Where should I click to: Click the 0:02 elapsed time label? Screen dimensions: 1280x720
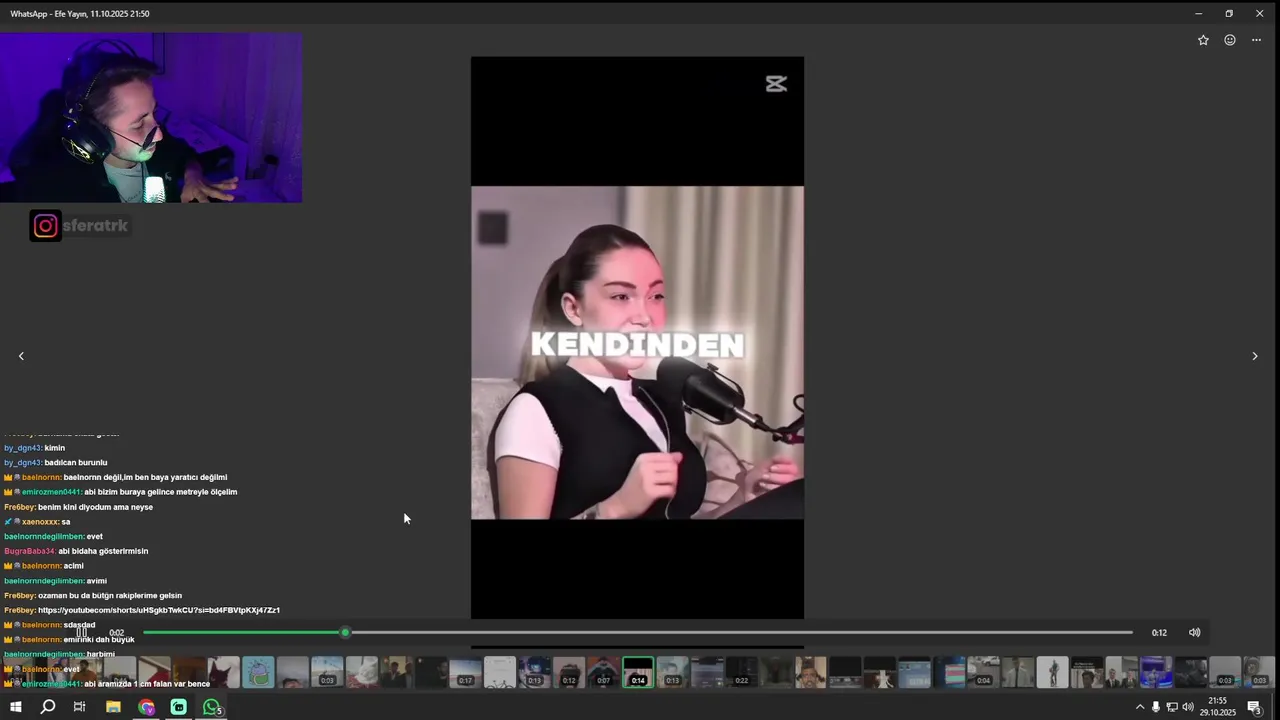point(117,632)
